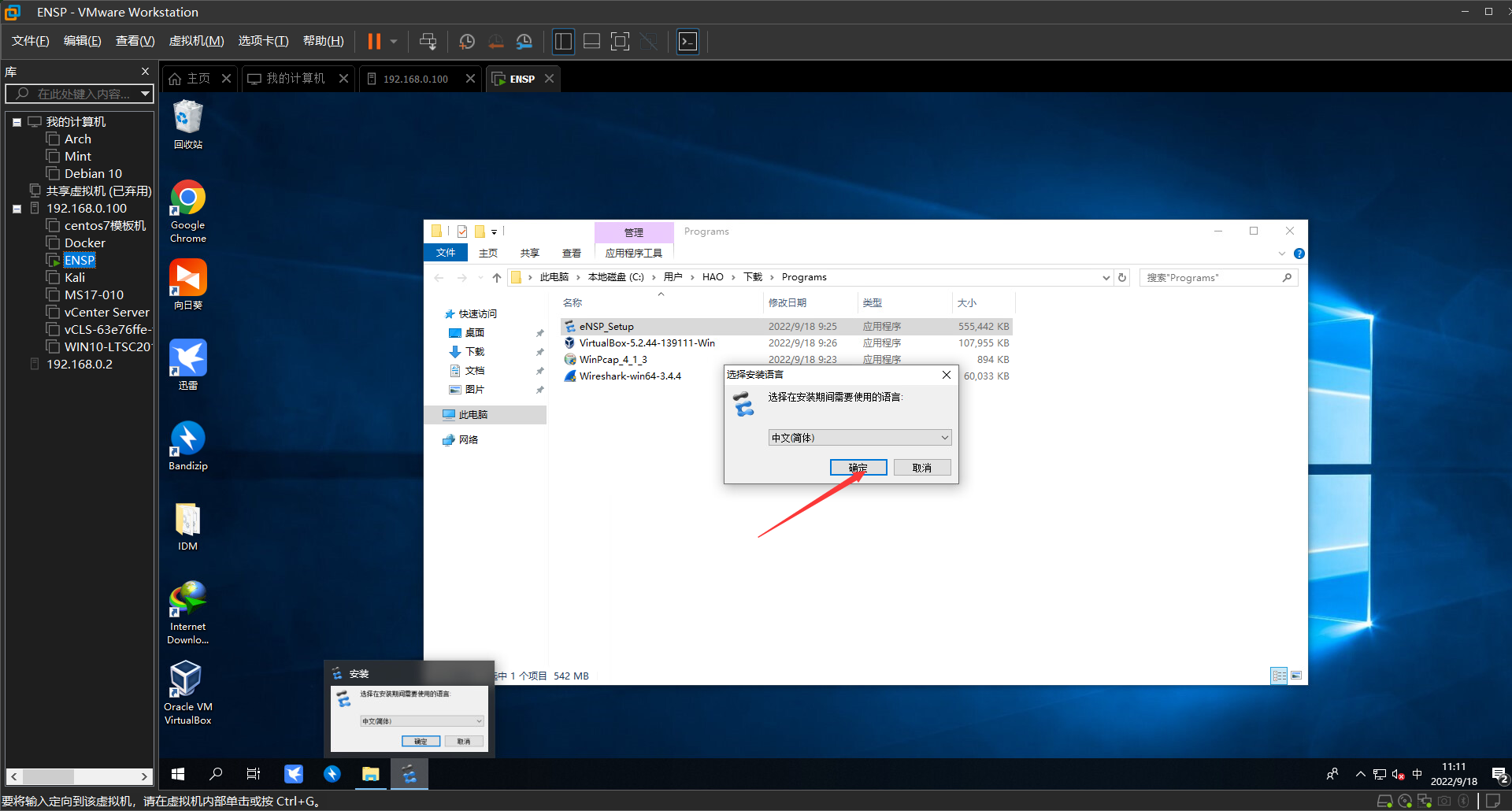Collapse the 我的计算机 tree node
Screen dimensions: 1512x811
coord(17,122)
